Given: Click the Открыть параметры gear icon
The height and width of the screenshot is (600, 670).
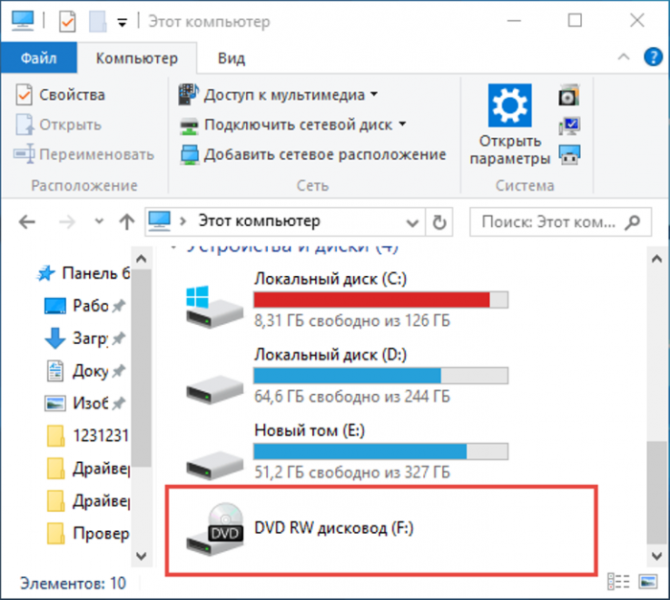Looking at the screenshot, I should 510,105.
